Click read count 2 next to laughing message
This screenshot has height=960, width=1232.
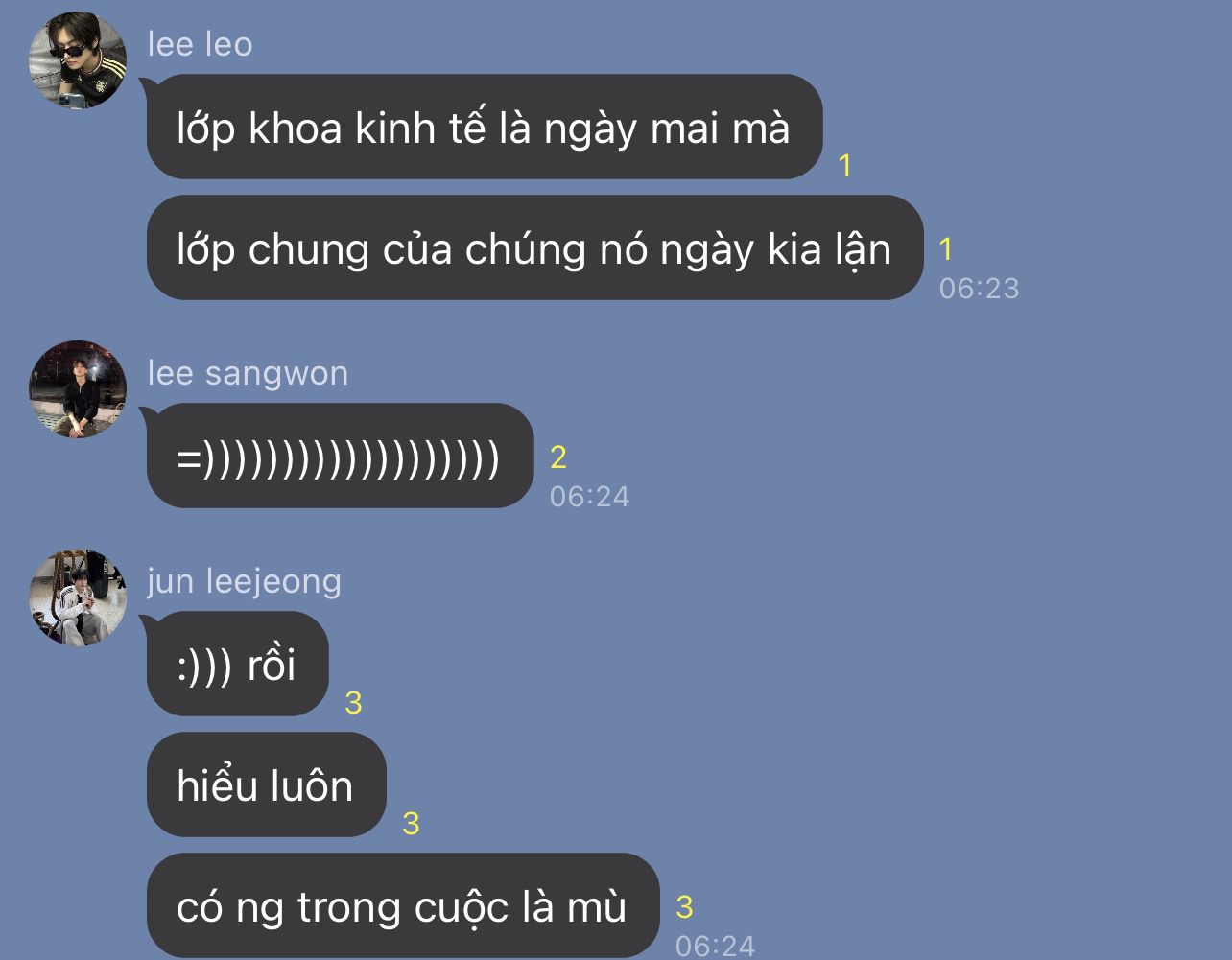click(x=558, y=457)
